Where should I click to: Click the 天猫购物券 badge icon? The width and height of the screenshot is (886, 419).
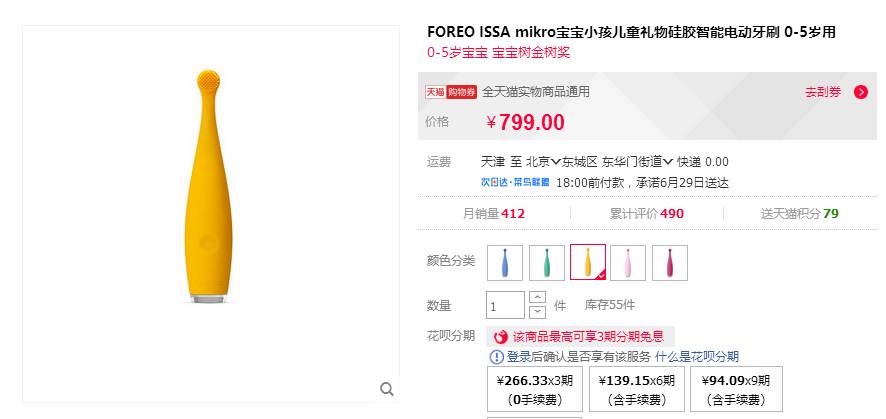click(x=451, y=92)
